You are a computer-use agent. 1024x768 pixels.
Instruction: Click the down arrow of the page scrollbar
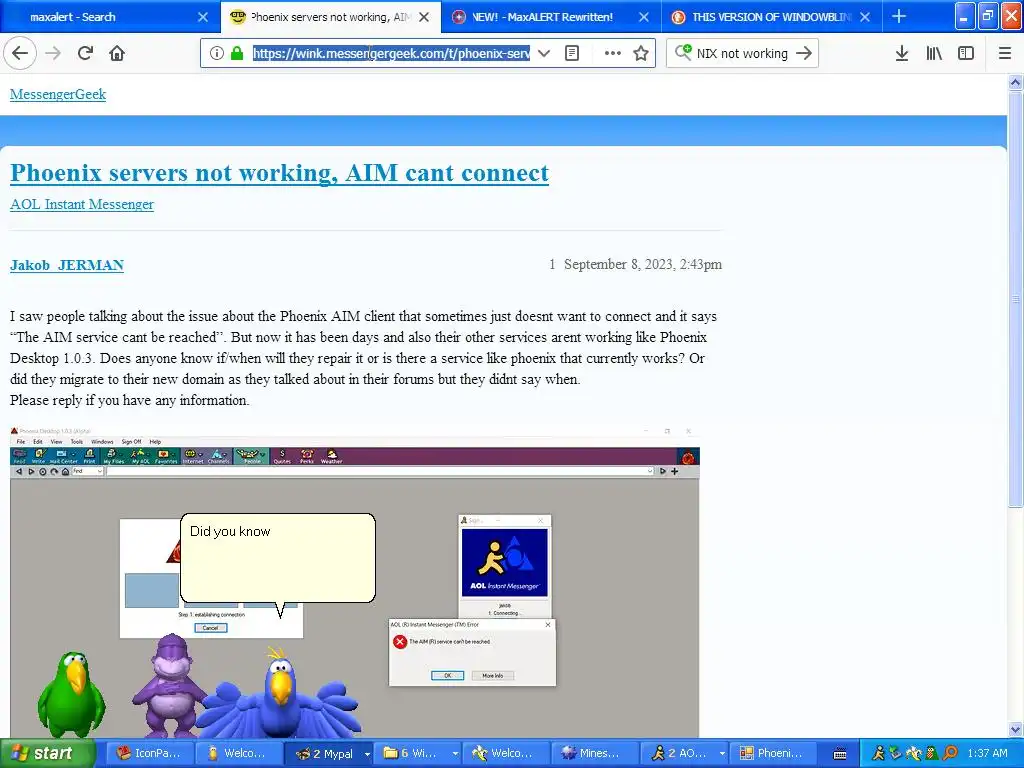[x=1015, y=729]
